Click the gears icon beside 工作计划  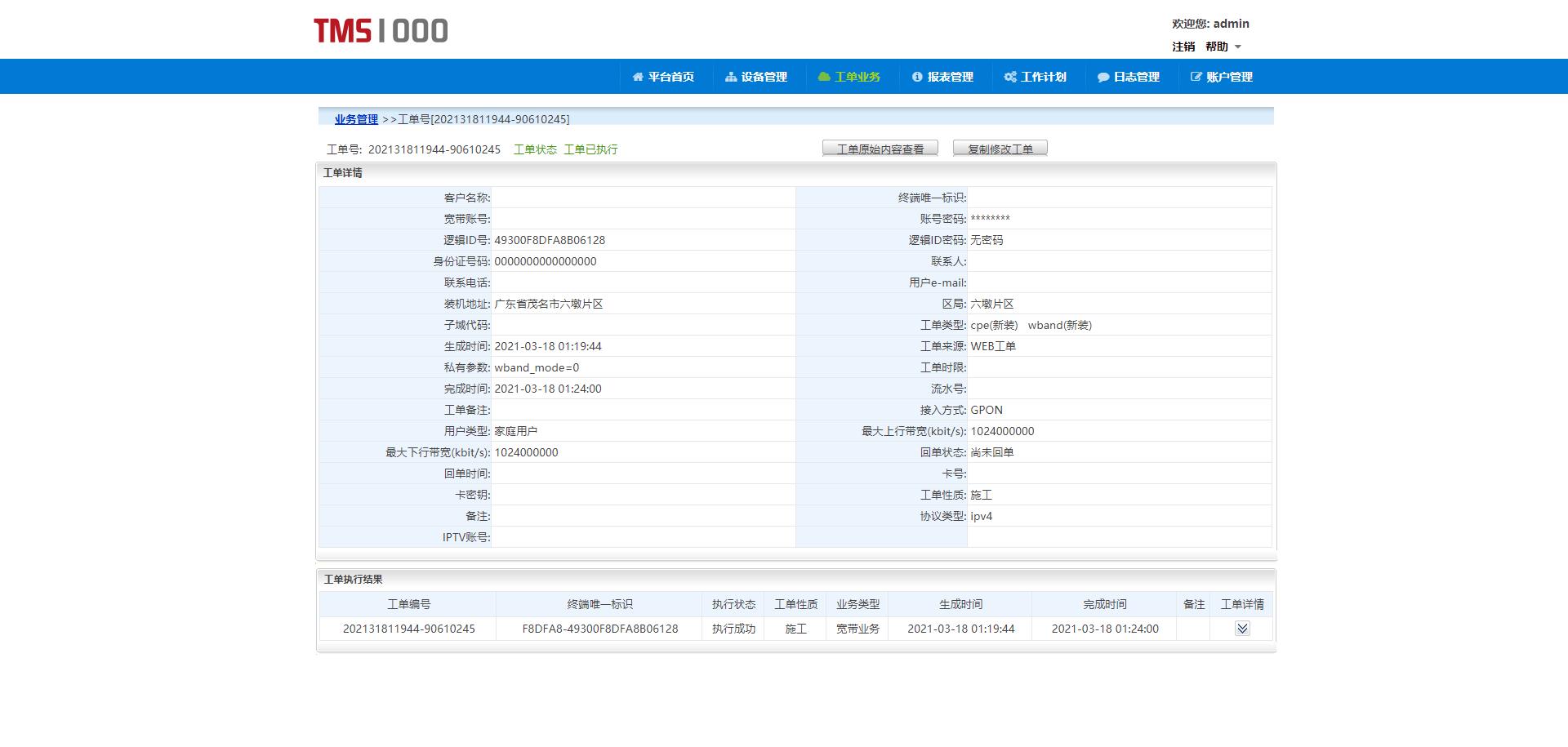[1010, 77]
